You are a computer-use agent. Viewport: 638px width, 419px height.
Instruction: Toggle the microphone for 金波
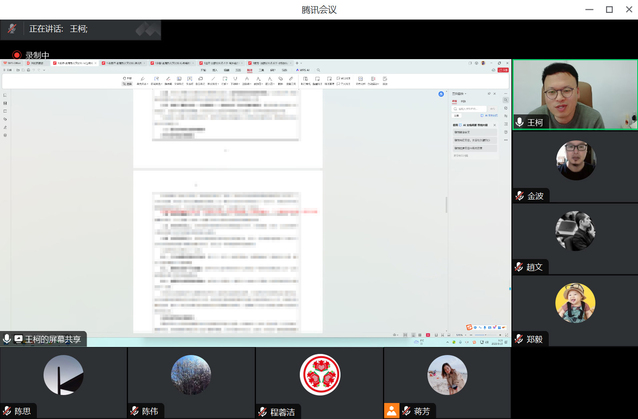[519, 196]
